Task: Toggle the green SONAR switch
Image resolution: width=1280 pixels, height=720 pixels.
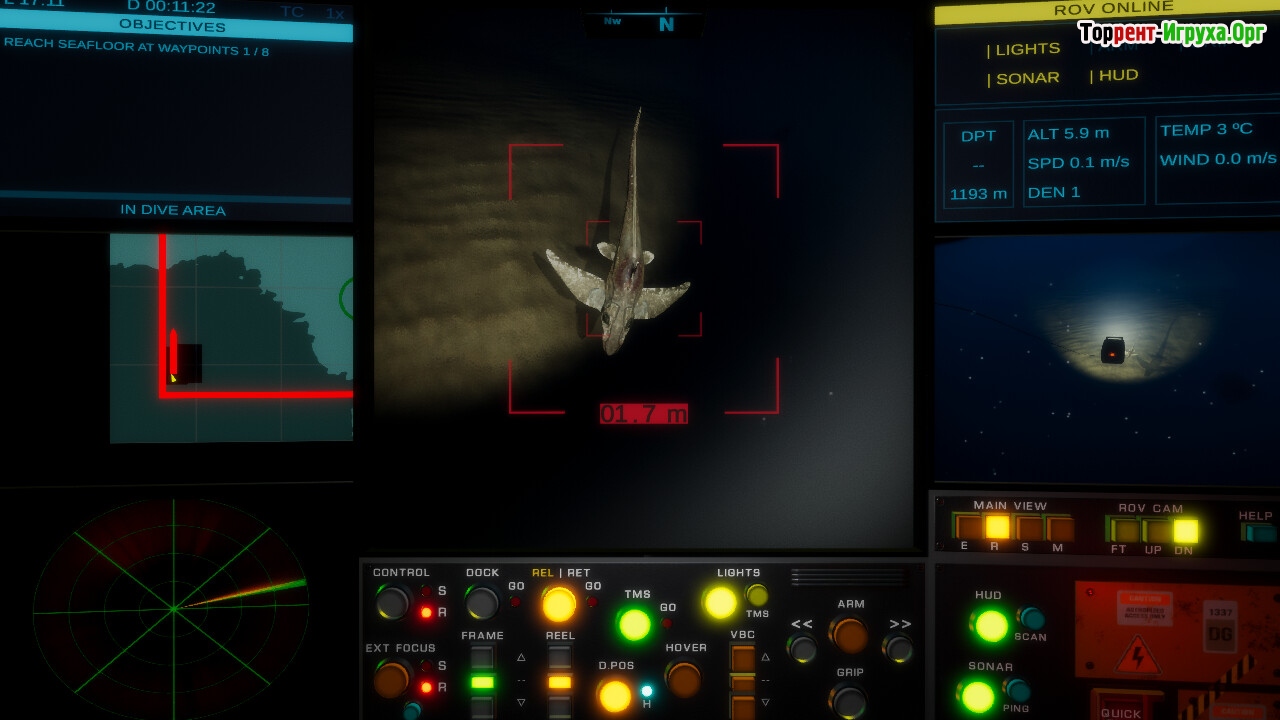Action: click(977, 696)
